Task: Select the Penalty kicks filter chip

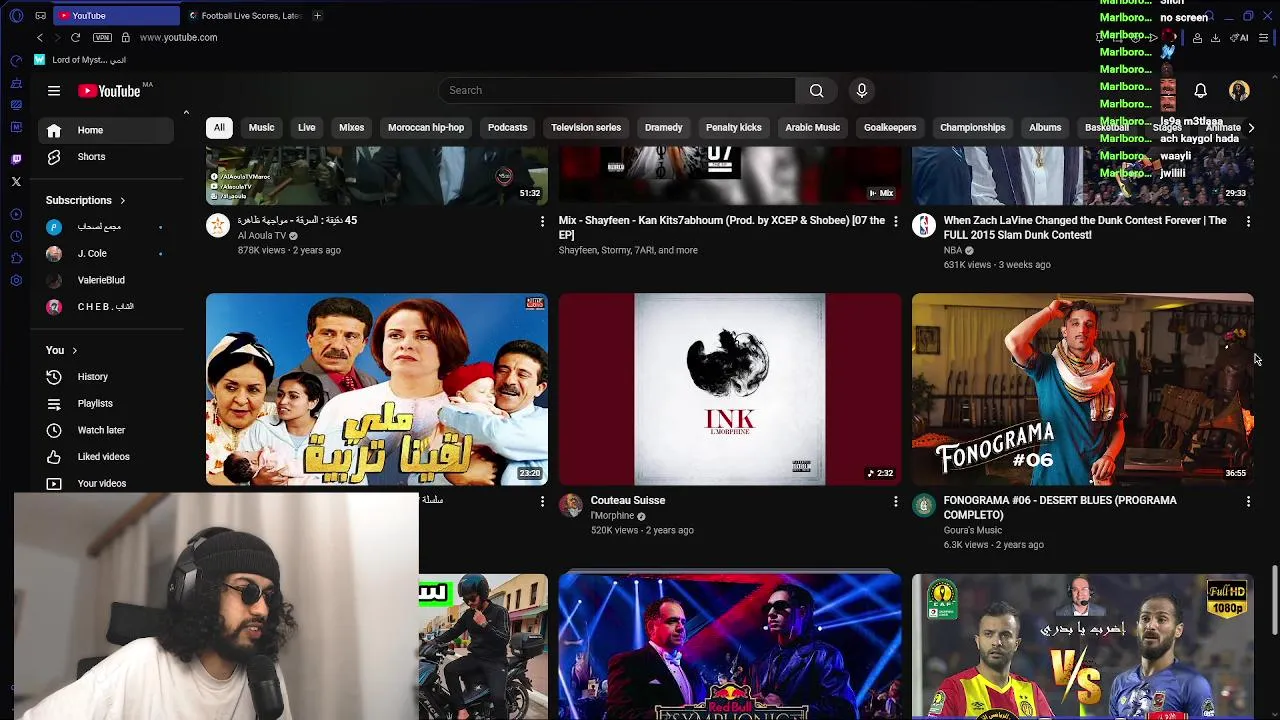Action: click(733, 128)
